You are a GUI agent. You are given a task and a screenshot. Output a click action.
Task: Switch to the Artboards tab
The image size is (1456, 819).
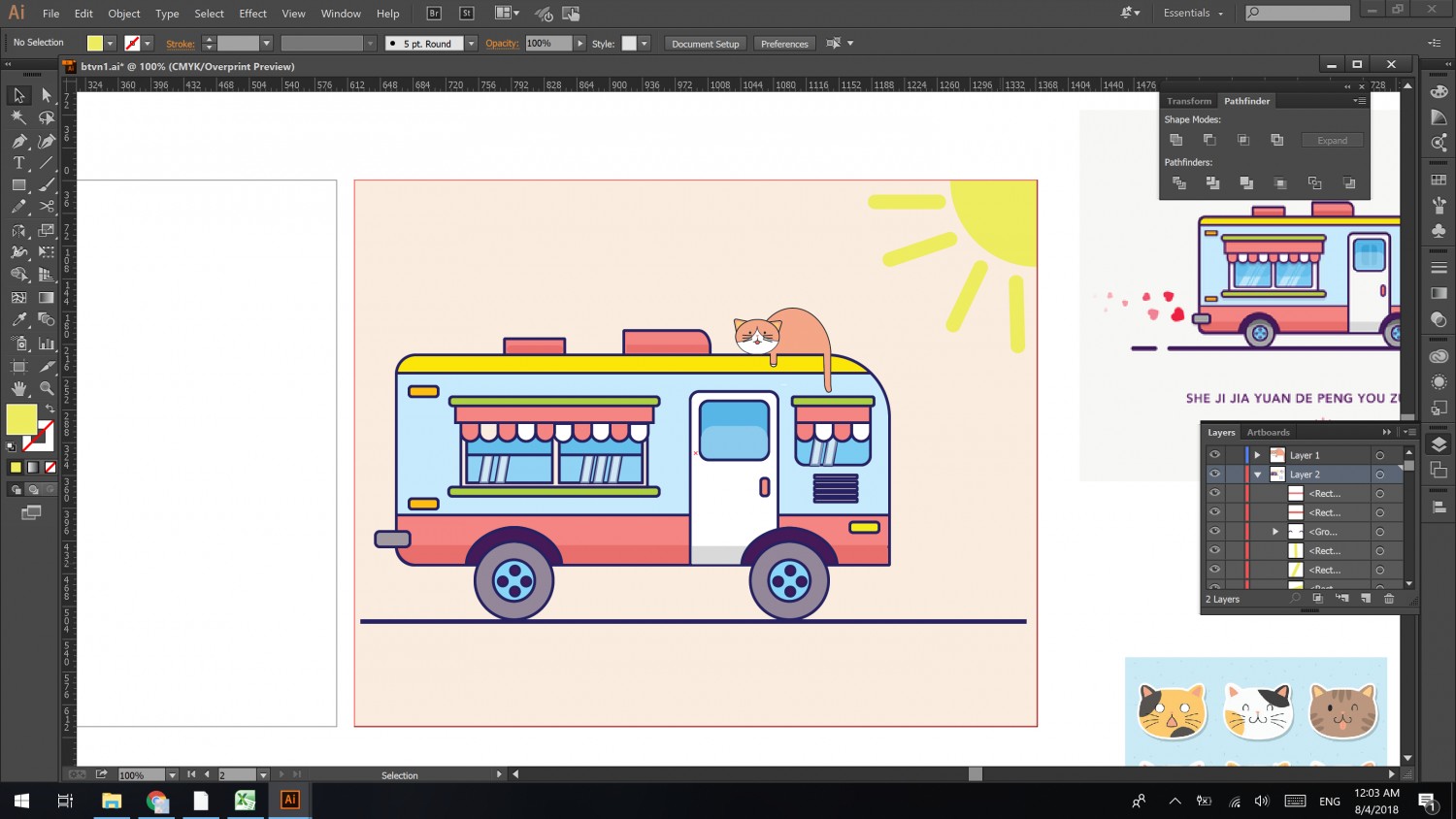pyautogui.click(x=1268, y=433)
